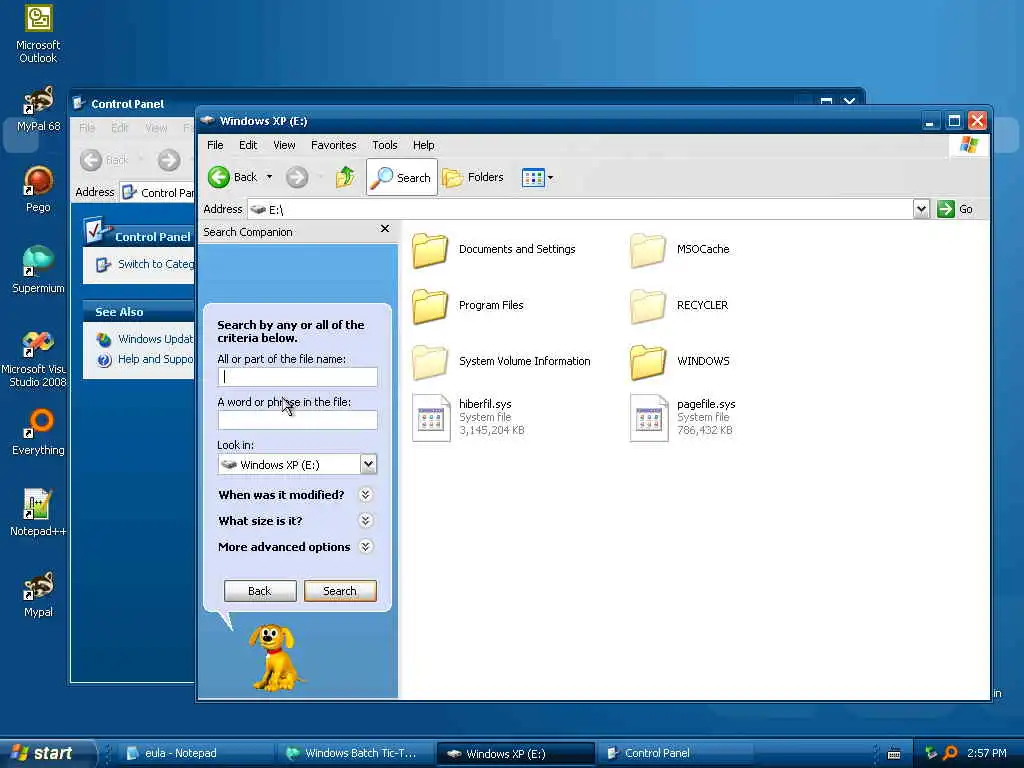The image size is (1024, 768).
Task: Go back in Windows XP (E:) explorer
Action: click(x=233, y=177)
